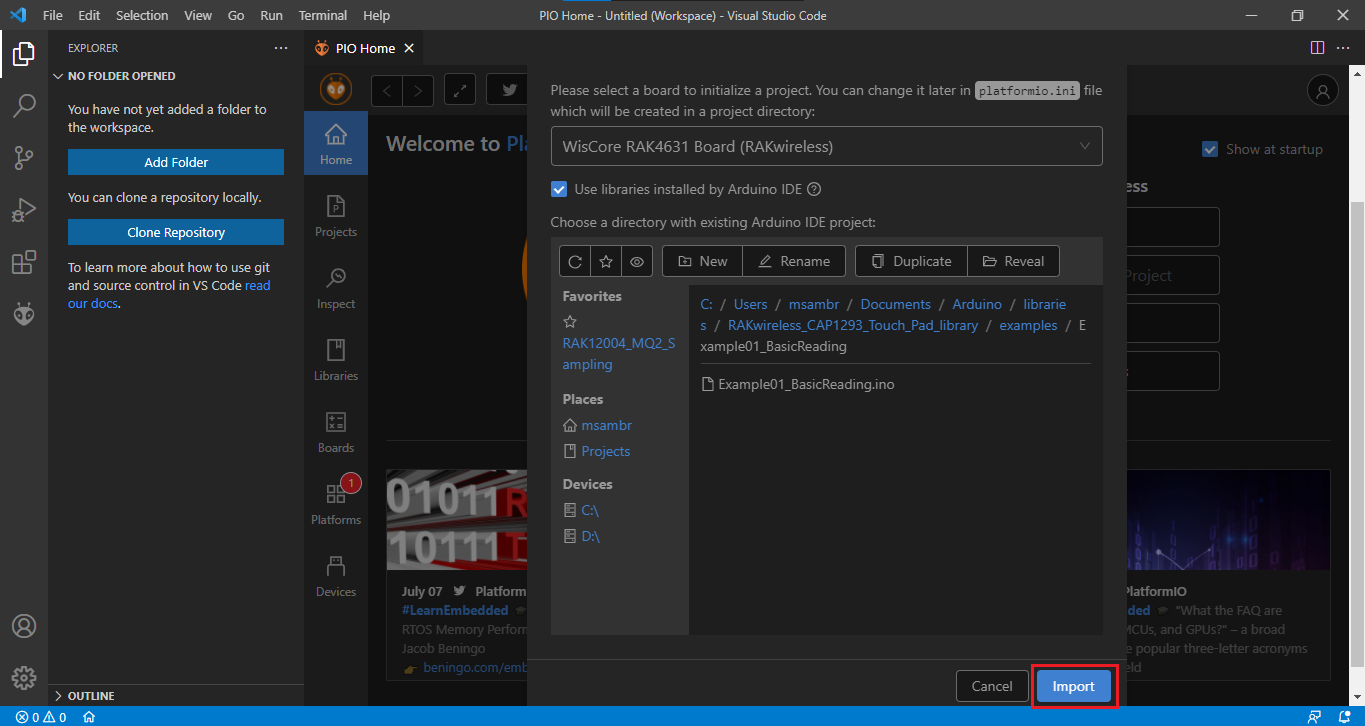
Task: Open Libraries in PIO sidebar
Action: tap(336, 361)
